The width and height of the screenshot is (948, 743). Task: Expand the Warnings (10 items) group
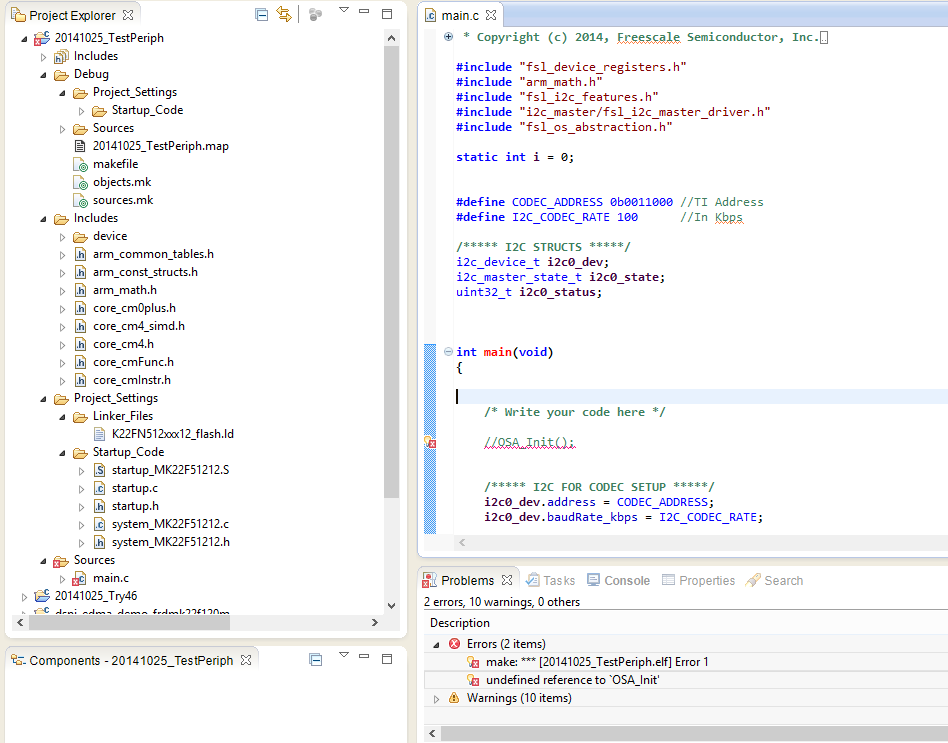point(437,699)
